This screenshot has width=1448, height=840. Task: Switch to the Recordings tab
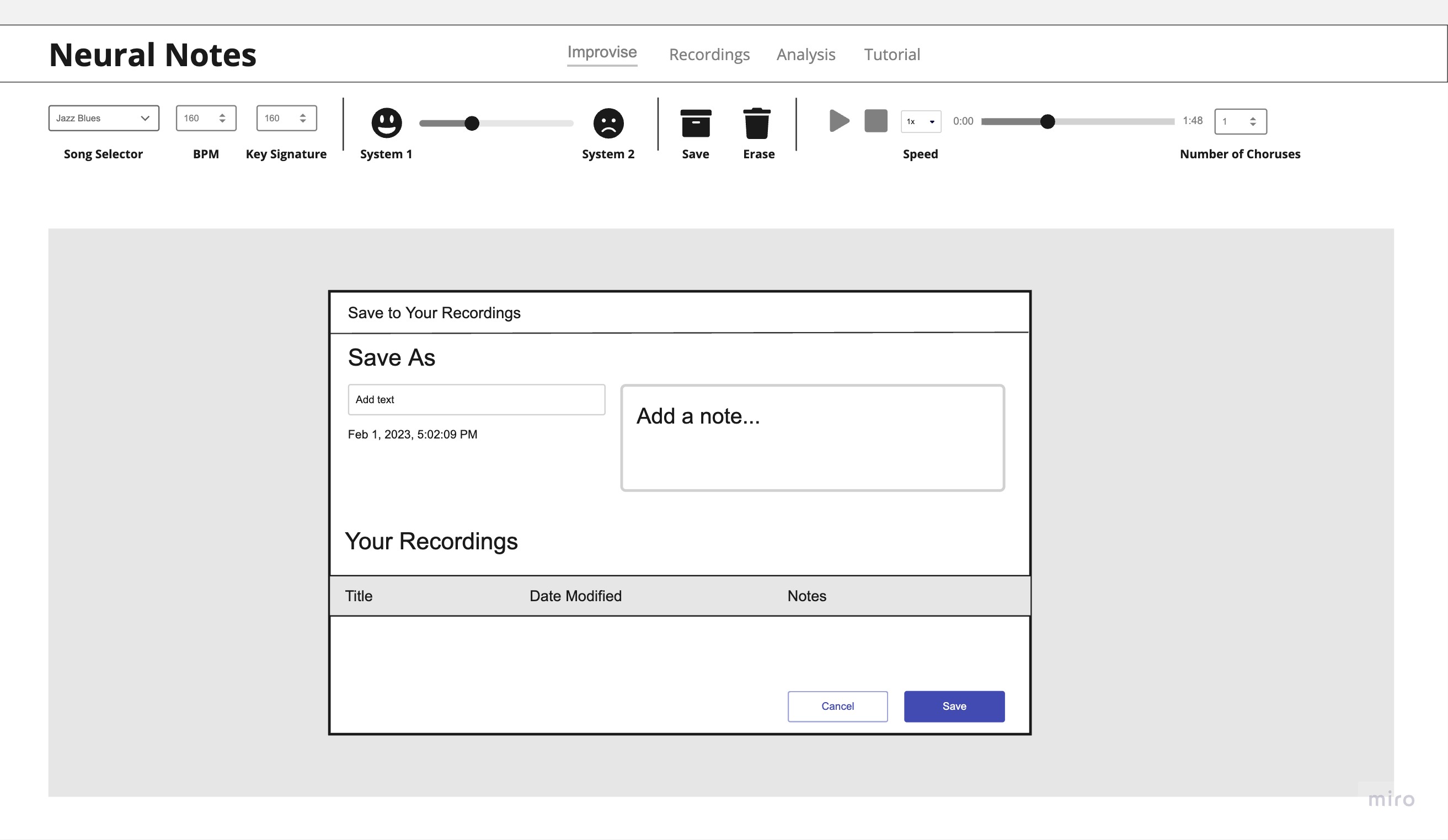point(709,55)
